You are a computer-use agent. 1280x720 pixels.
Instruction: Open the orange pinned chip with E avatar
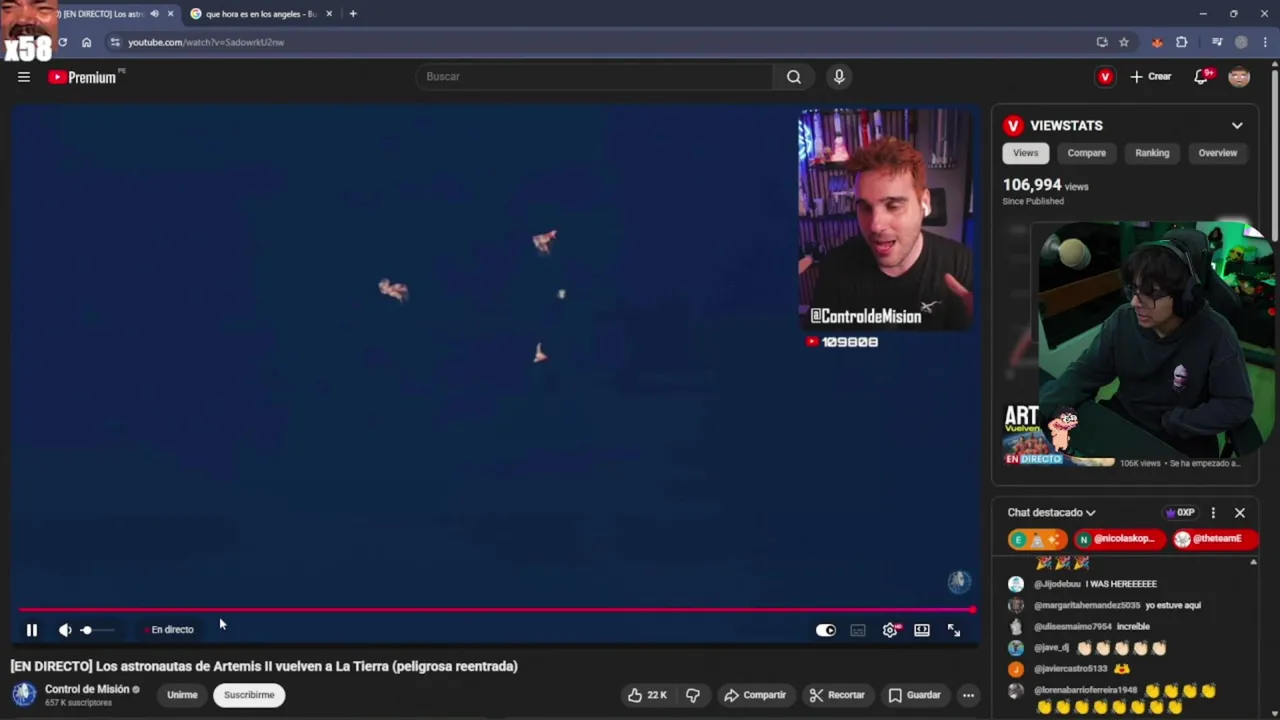pos(1038,539)
